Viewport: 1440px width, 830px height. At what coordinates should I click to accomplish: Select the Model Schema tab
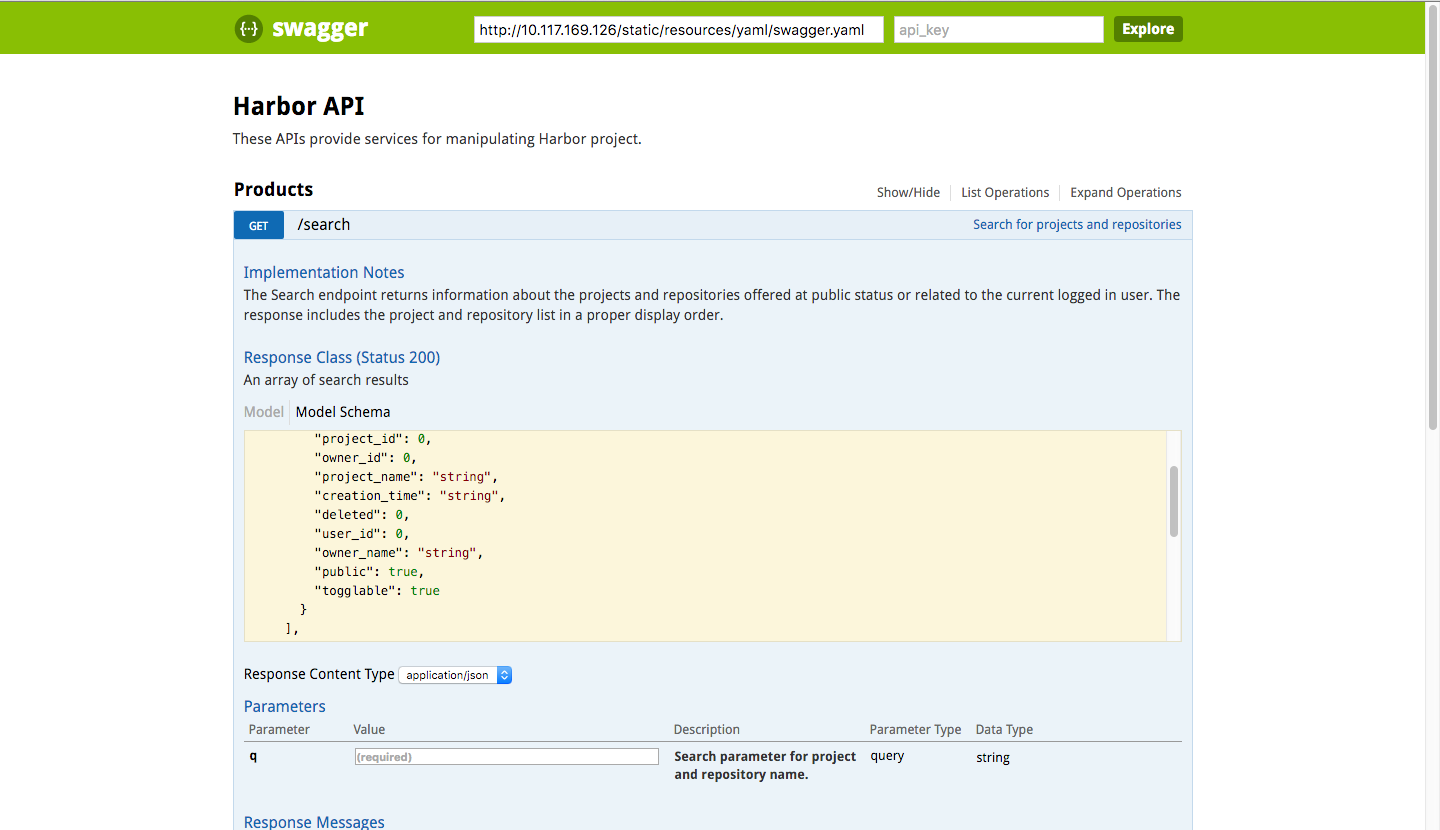[x=343, y=411]
